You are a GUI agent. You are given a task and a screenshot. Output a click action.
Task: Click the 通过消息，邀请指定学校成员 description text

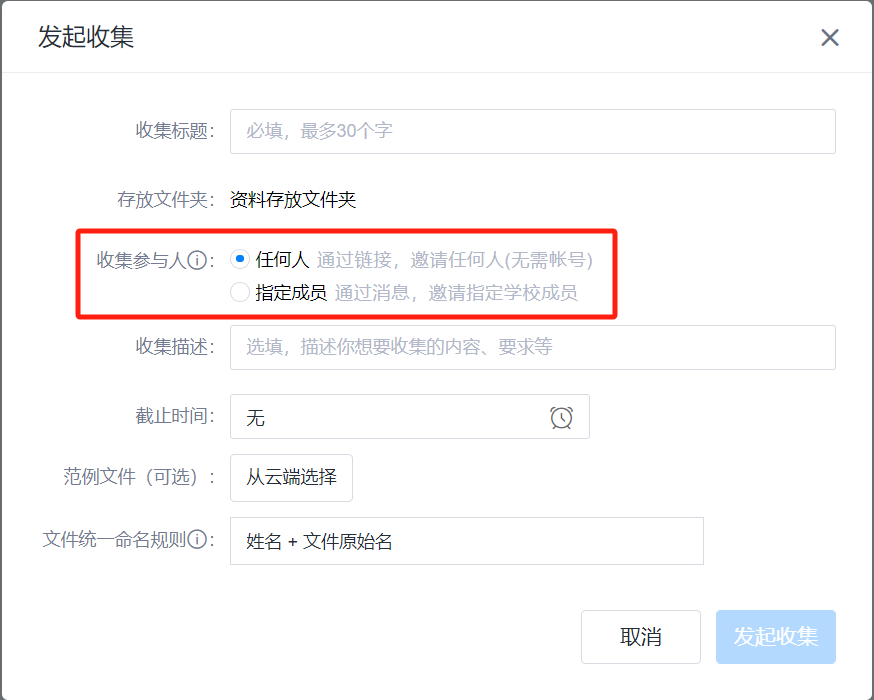455,293
